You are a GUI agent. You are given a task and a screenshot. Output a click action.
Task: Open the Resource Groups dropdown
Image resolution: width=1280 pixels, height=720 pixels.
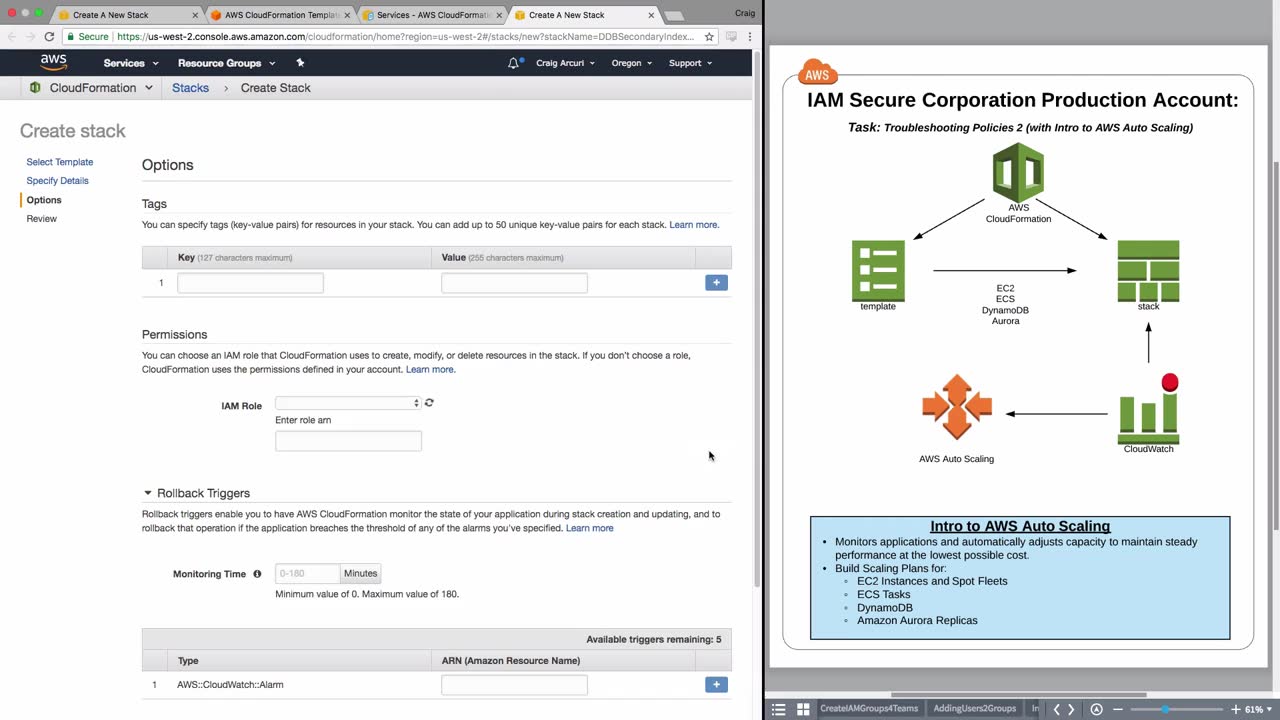point(226,63)
